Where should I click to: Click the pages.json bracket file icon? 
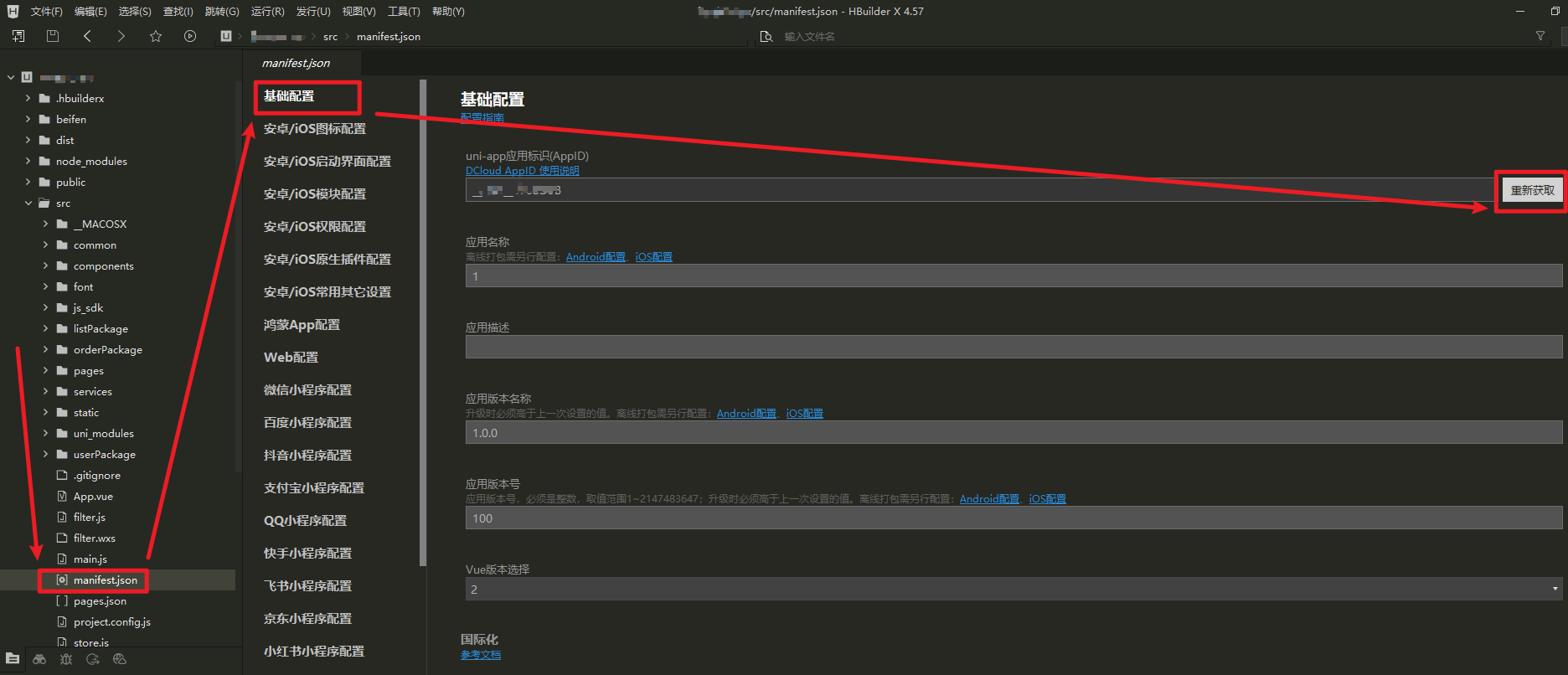tap(62, 600)
